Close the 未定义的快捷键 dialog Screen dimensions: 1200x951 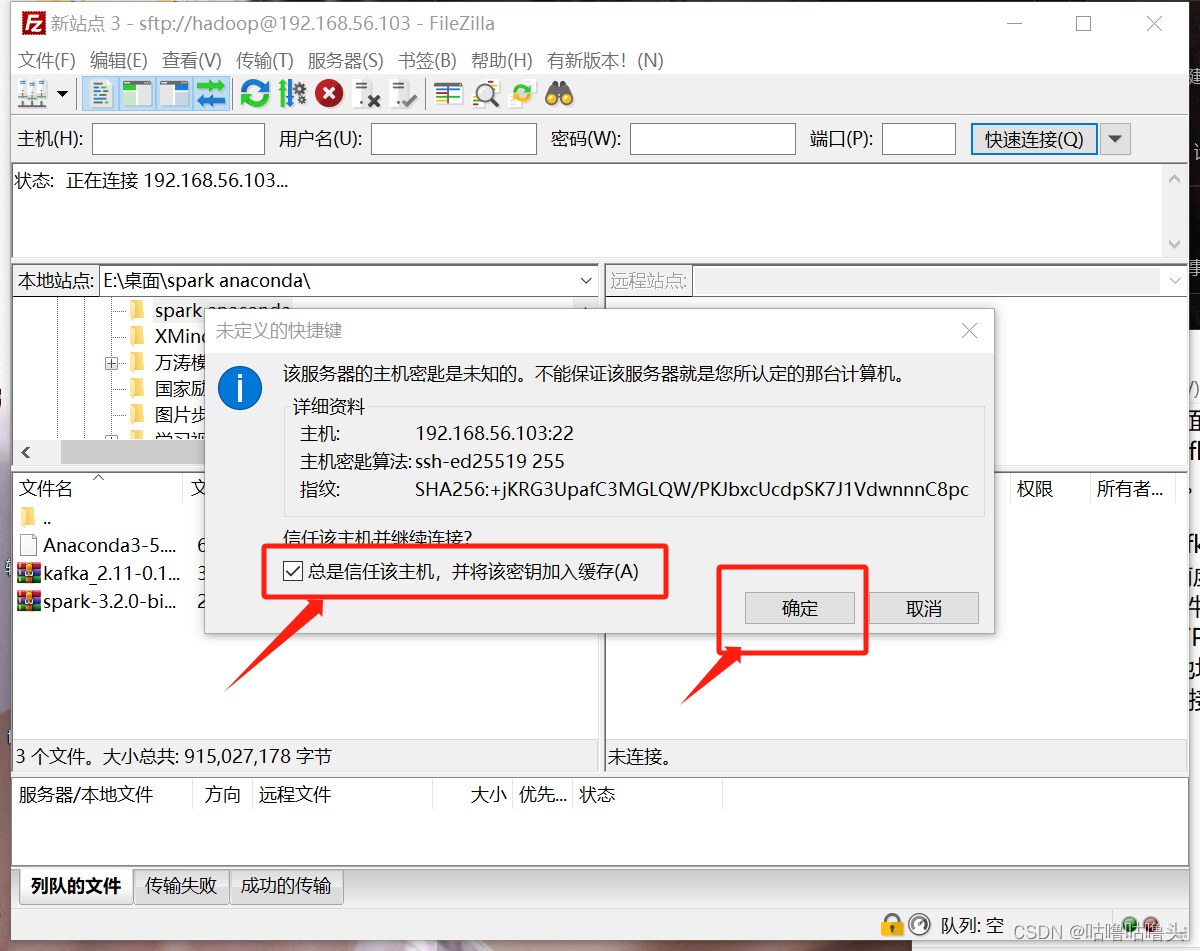[969, 331]
